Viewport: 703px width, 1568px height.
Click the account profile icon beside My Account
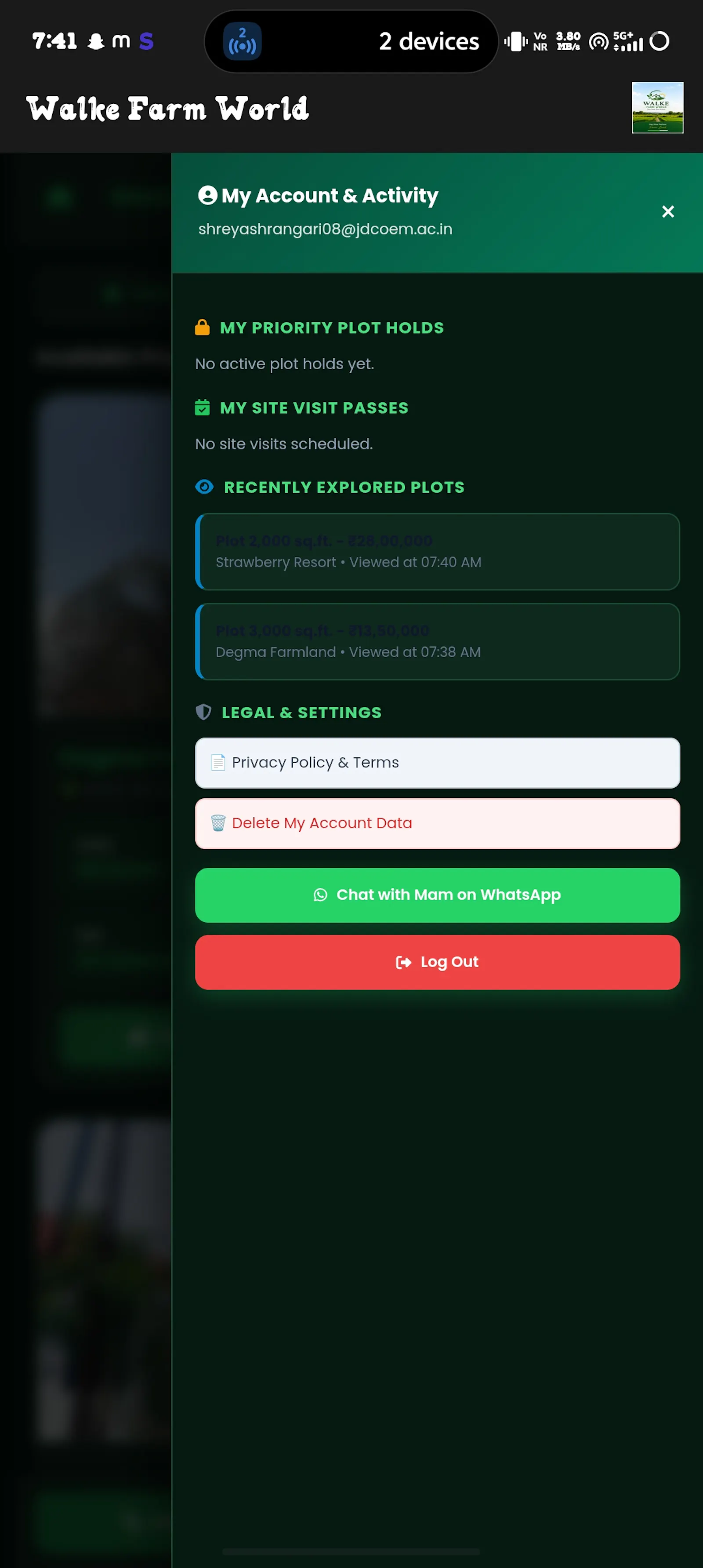click(207, 195)
